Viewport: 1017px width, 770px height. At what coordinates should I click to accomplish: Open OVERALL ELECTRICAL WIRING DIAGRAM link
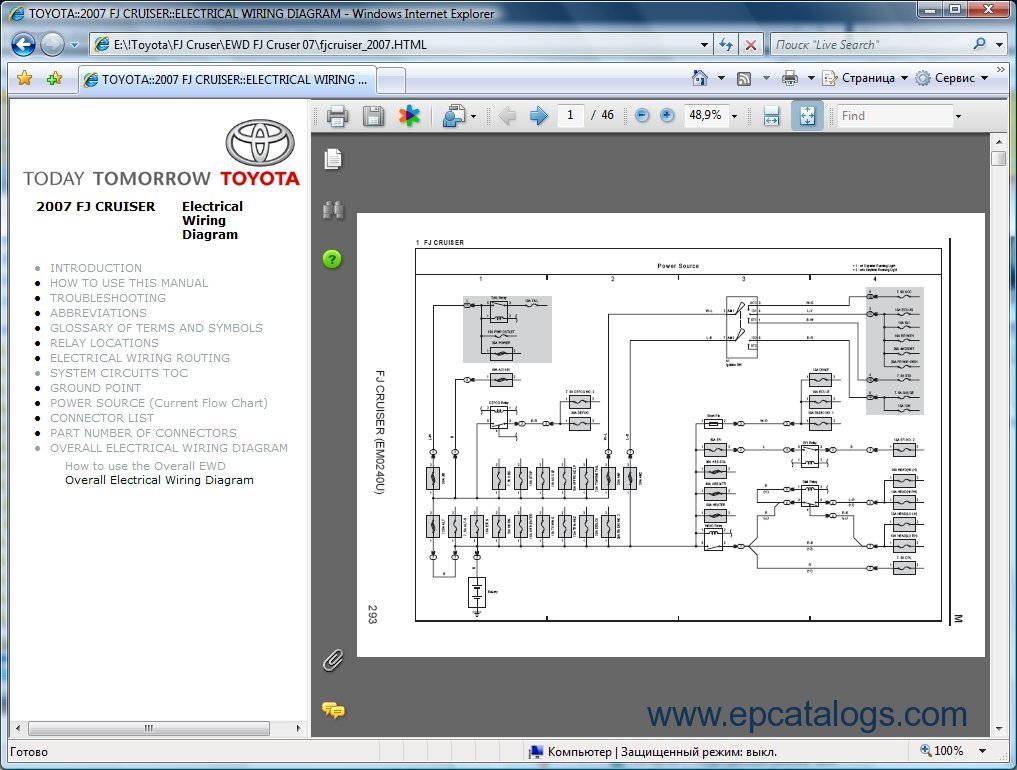[x=169, y=448]
